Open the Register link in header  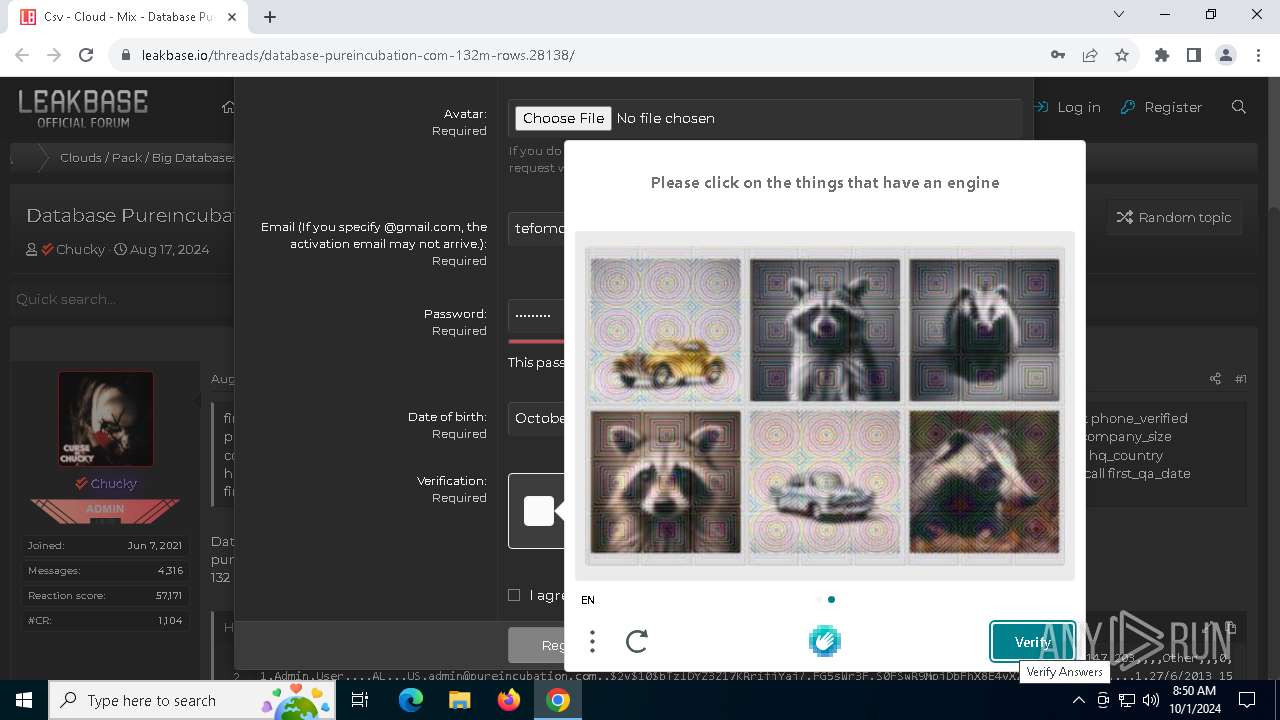tap(1161, 107)
